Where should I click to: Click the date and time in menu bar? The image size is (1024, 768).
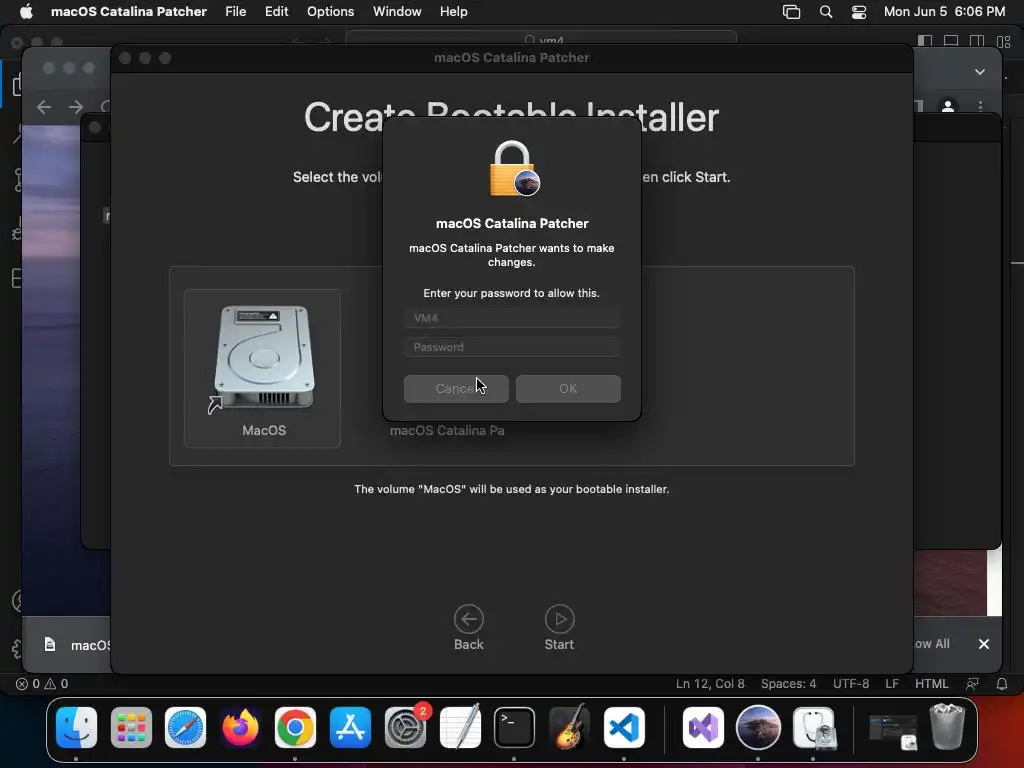[x=944, y=12]
